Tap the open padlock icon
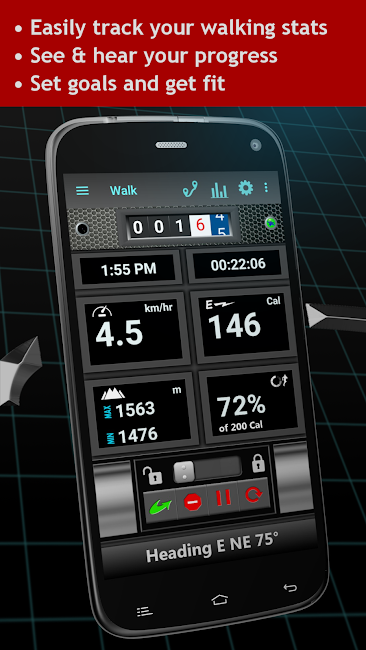Image resolution: width=366 pixels, height=650 pixels. click(x=152, y=475)
